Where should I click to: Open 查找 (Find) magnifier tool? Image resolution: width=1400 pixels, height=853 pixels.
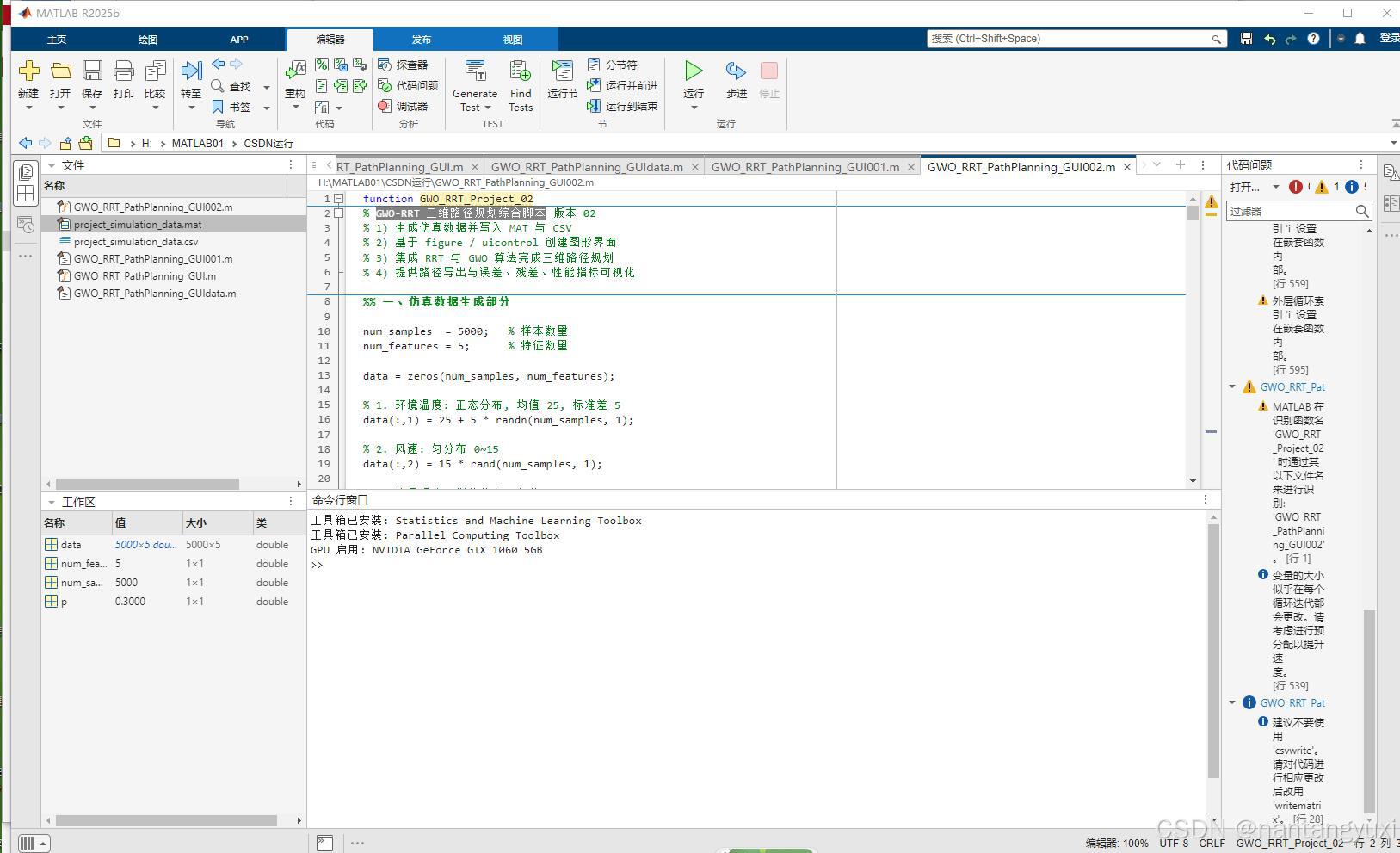coord(219,86)
